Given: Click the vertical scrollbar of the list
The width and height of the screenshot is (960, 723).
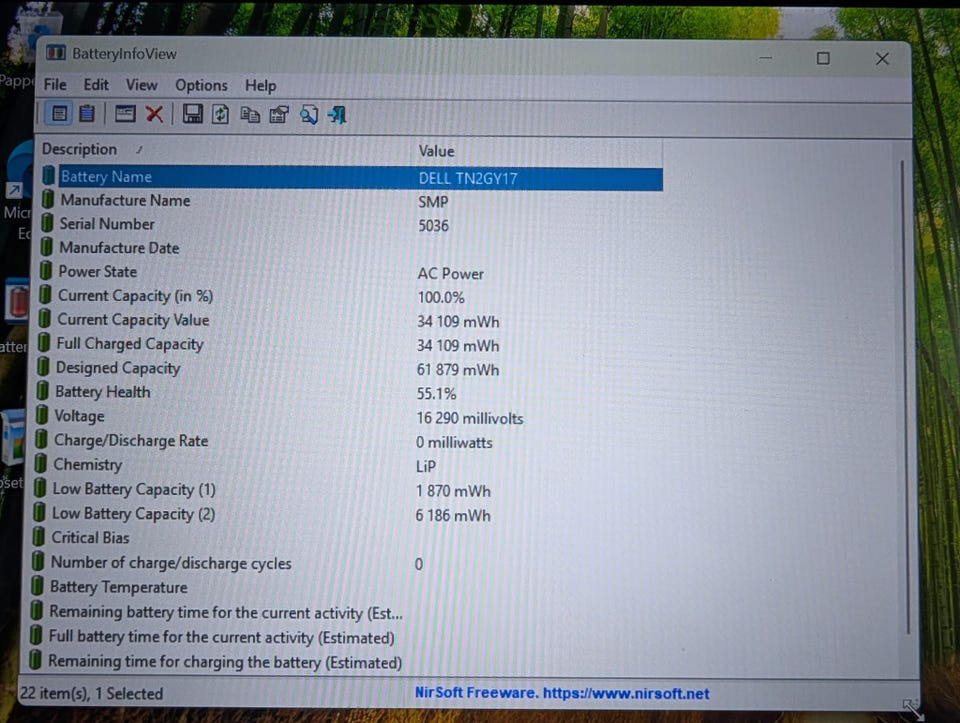Looking at the screenshot, I should click(904, 397).
